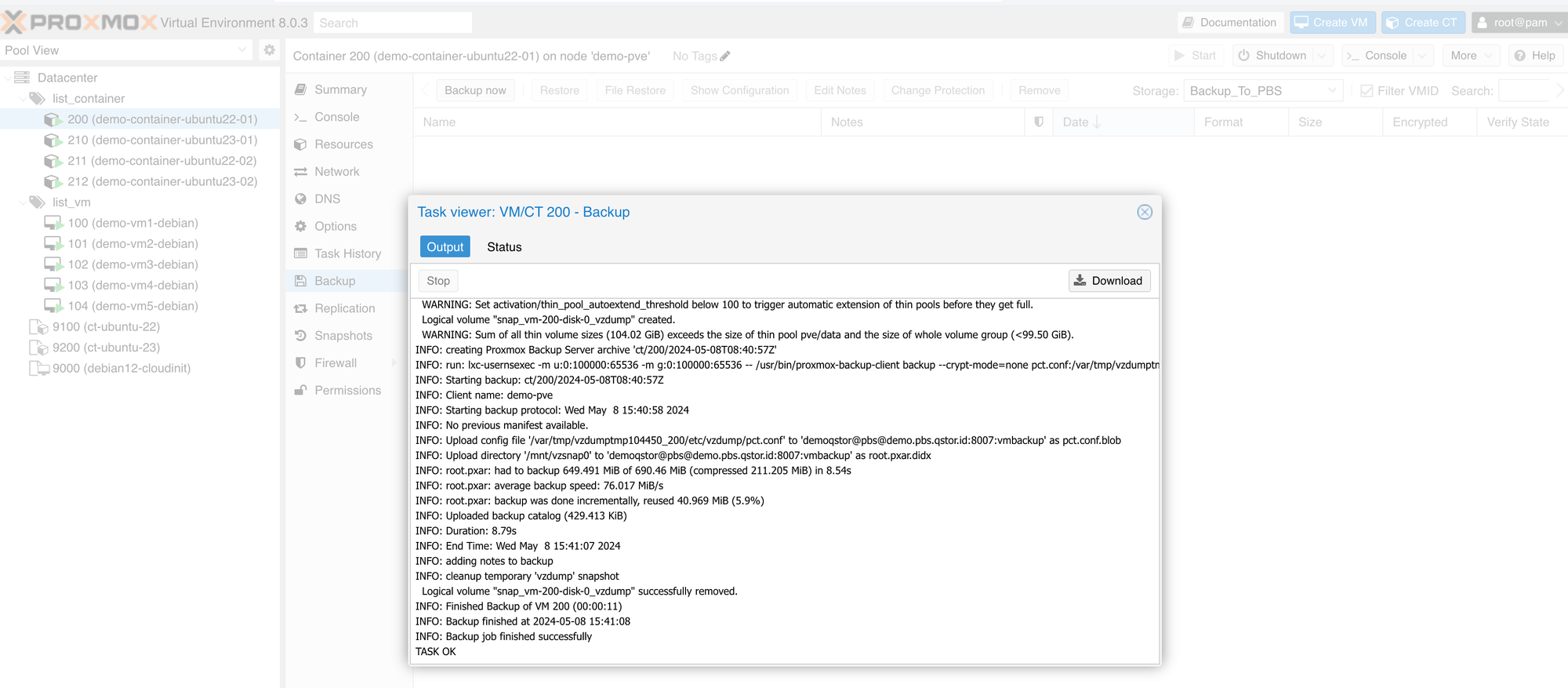Click the Resources cube icon
Image resolution: width=1568 pixels, height=688 pixels.
(300, 144)
